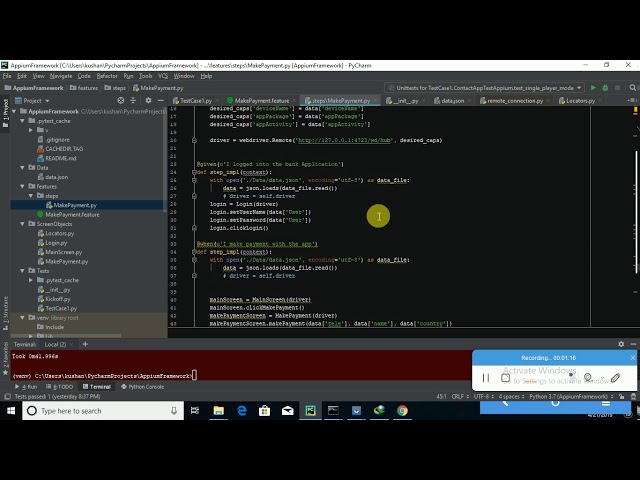The height and width of the screenshot is (480, 640).
Task: Select Login.py in project tree
Action: [56, 243]
